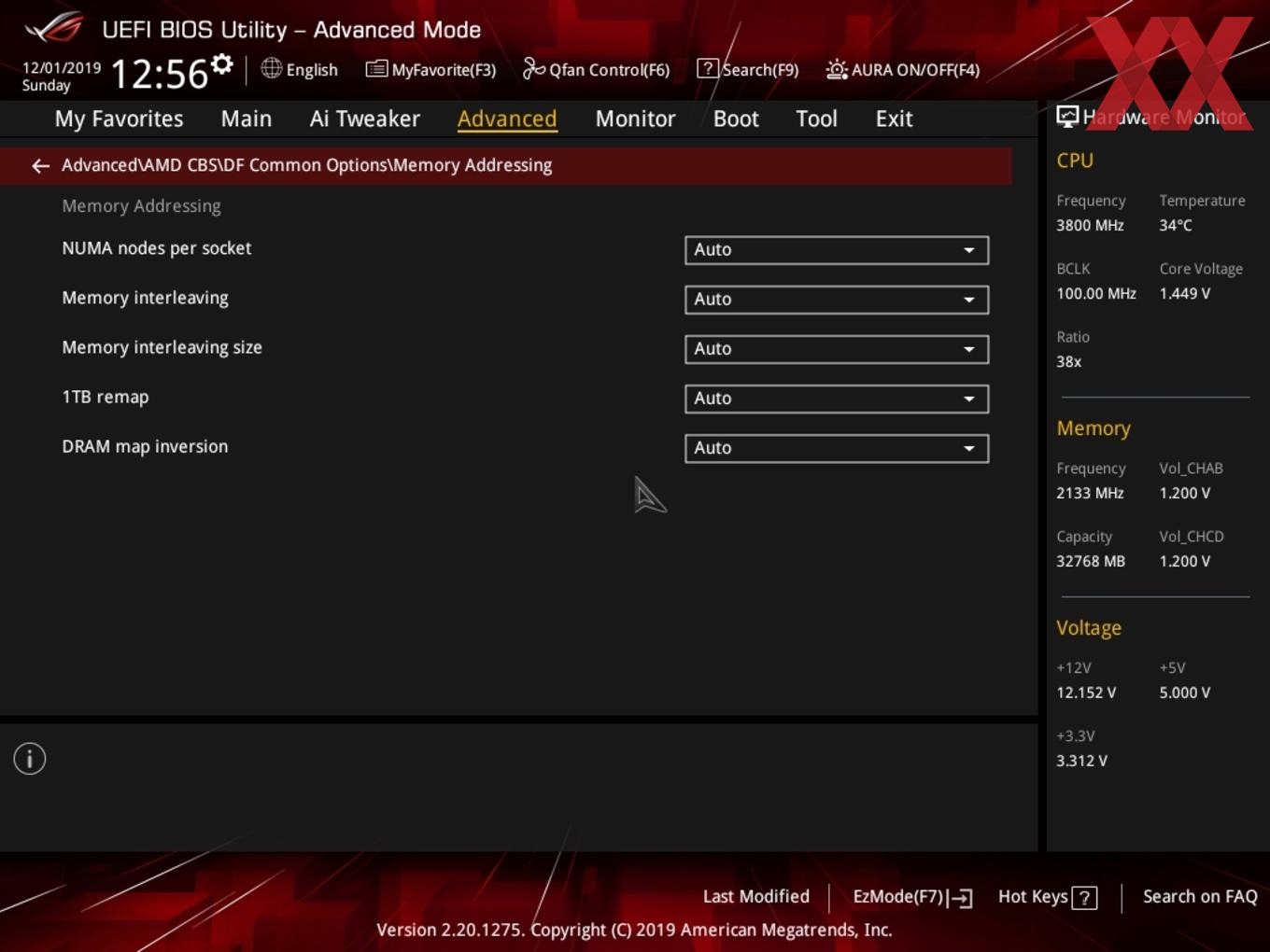
Task: Open the NUMA nodes per socket dropdown
Action: [837, 250]
